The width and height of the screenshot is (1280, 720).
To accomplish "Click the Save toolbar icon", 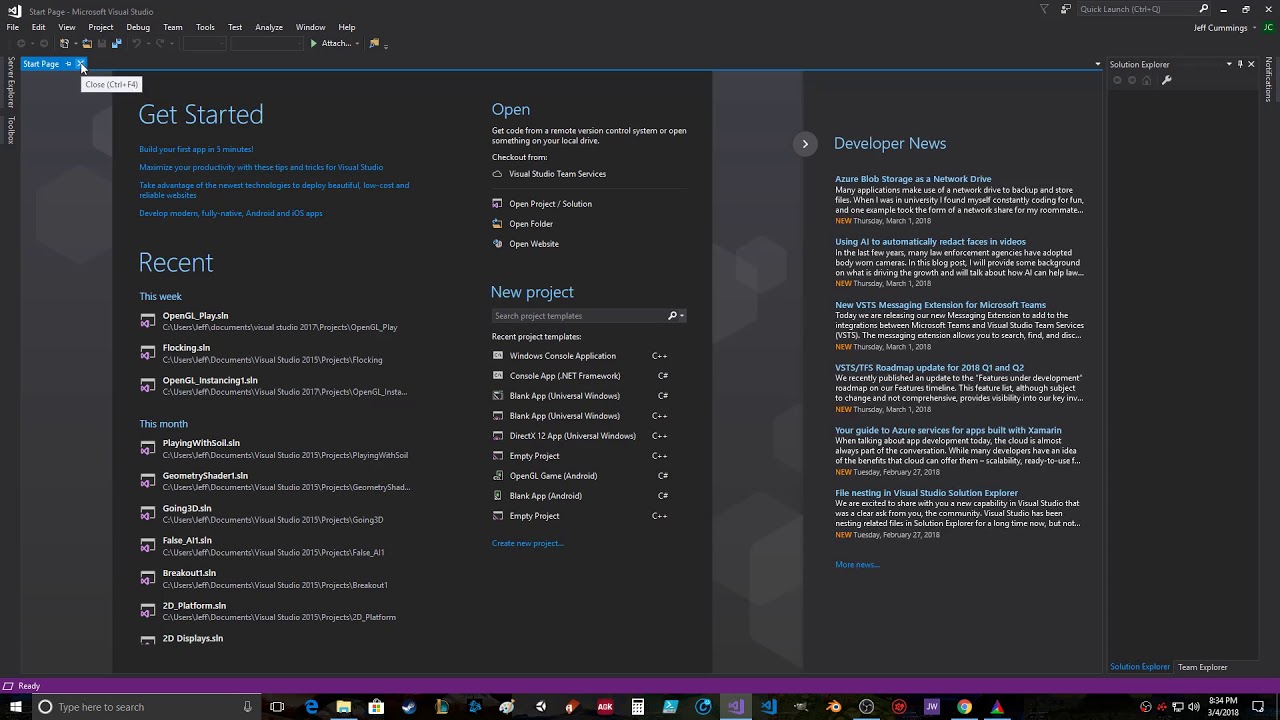I will tap(102, 43).
